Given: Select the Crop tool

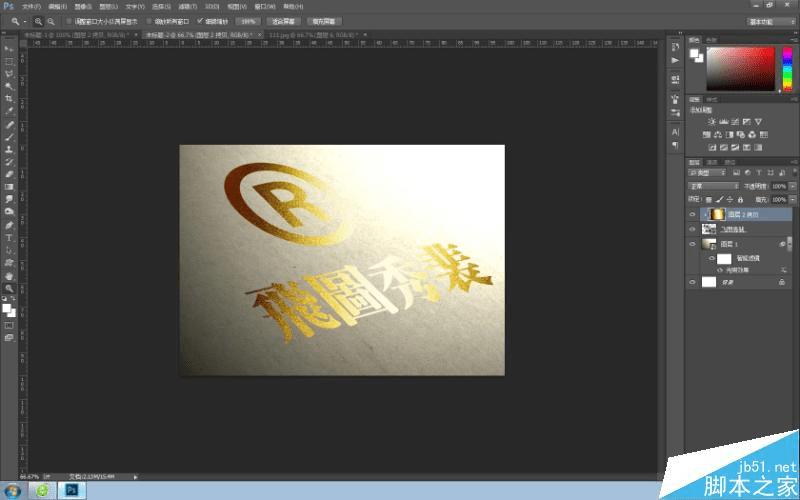Looking at the screenshot, I should tap(9, 98).
